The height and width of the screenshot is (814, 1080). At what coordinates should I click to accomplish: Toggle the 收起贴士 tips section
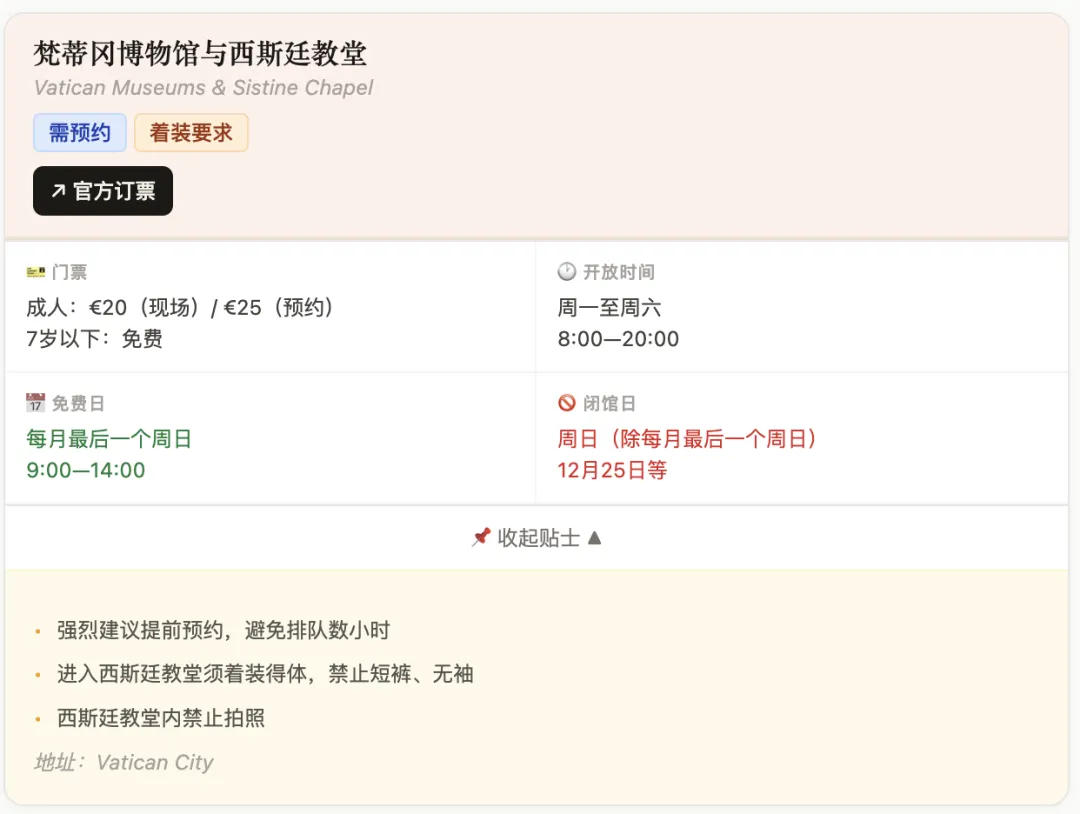coord(537,538)
